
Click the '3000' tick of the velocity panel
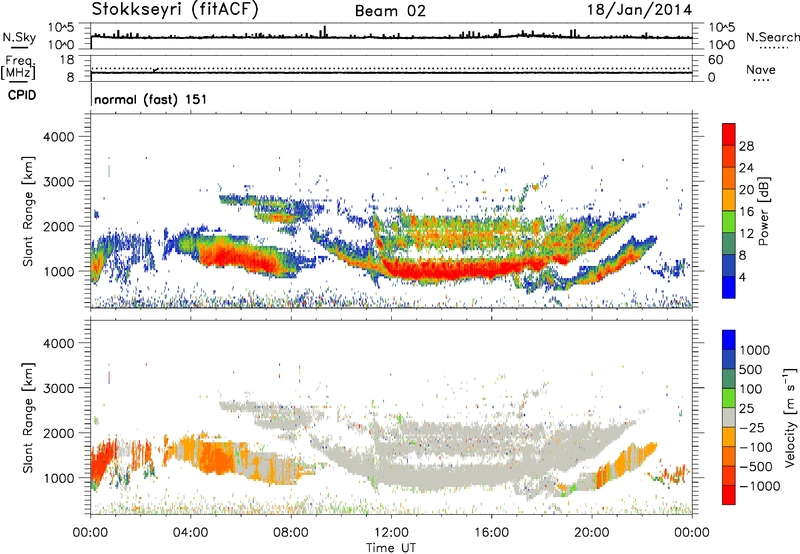pyautogui.click(x=59, y=388)
